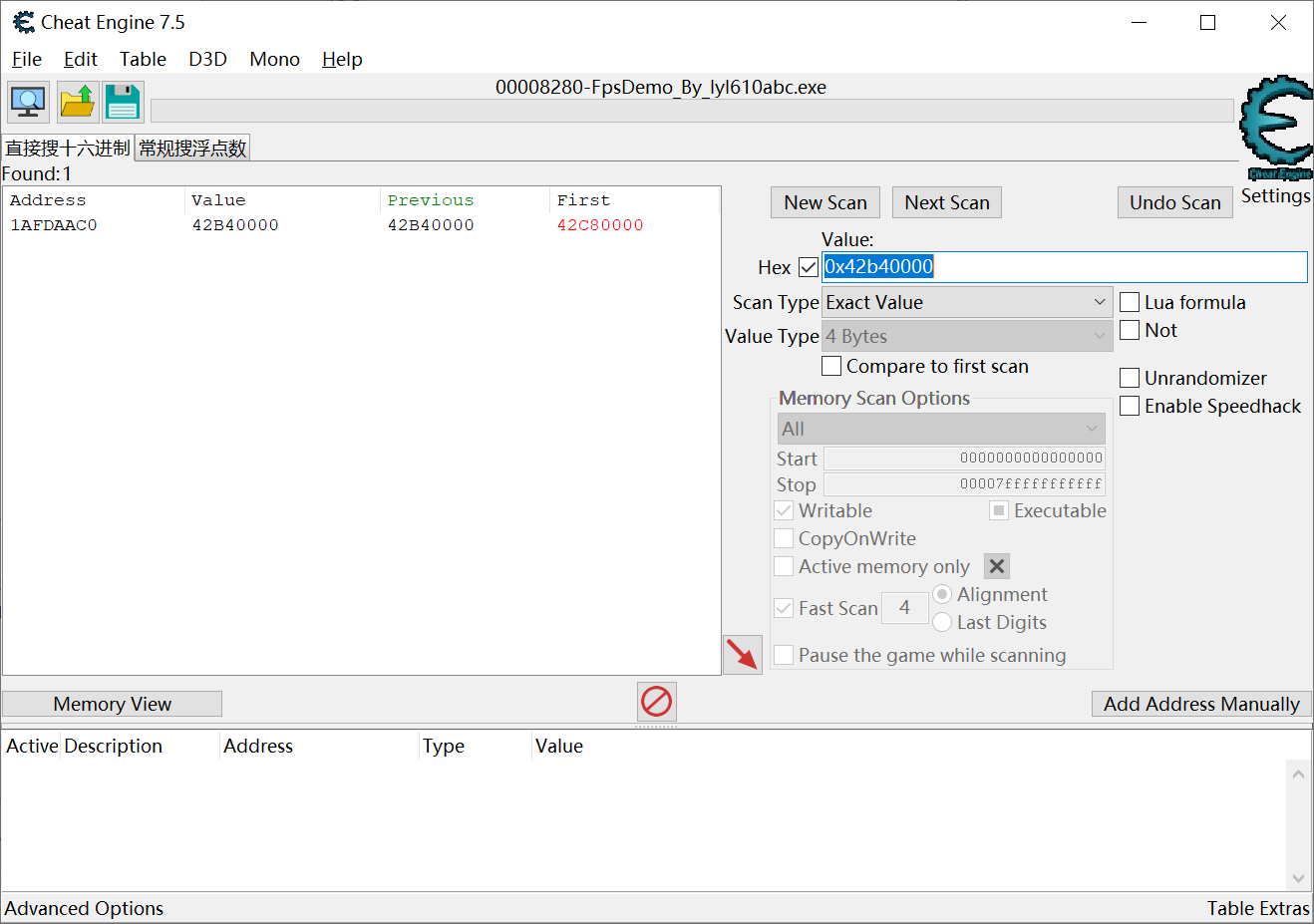Open the Scan Type Exact Value dropdown
The image size is (1314, 924).
tap(967, 302)
